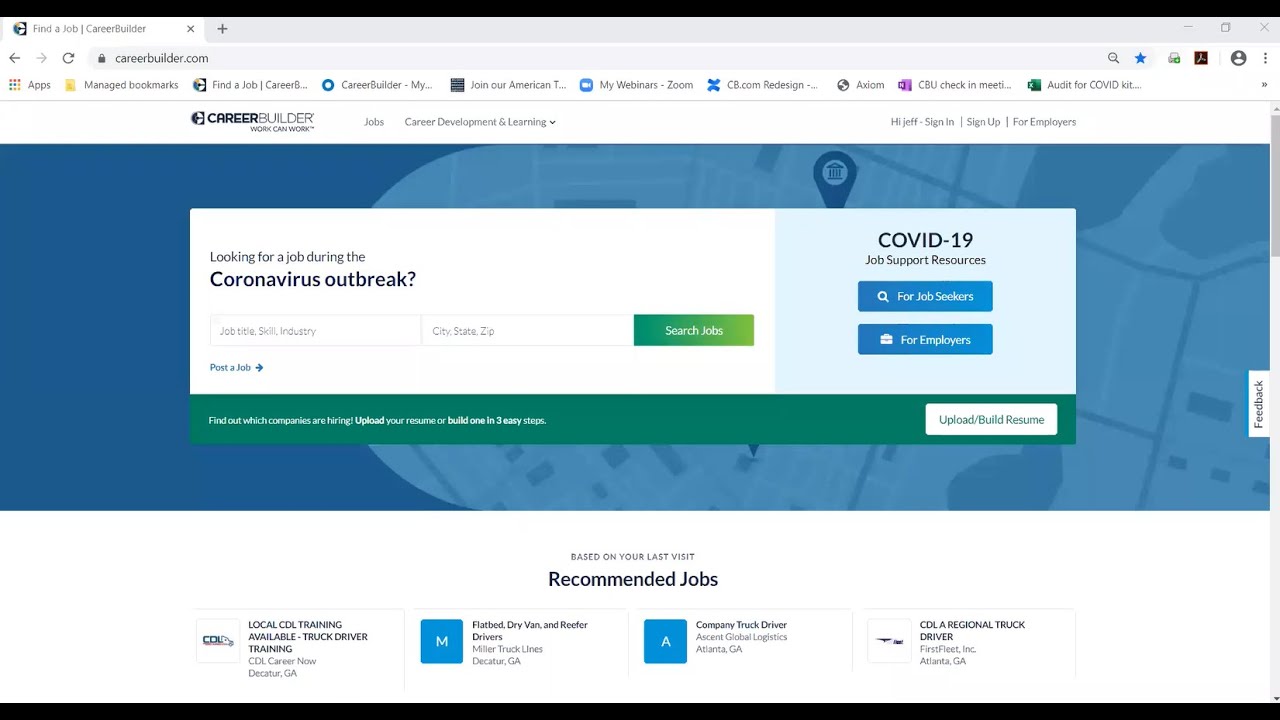This screenshot has height=720, width=1280.
Task: Click the green extension icon in toolbar
Action: tap(1174, 58)
